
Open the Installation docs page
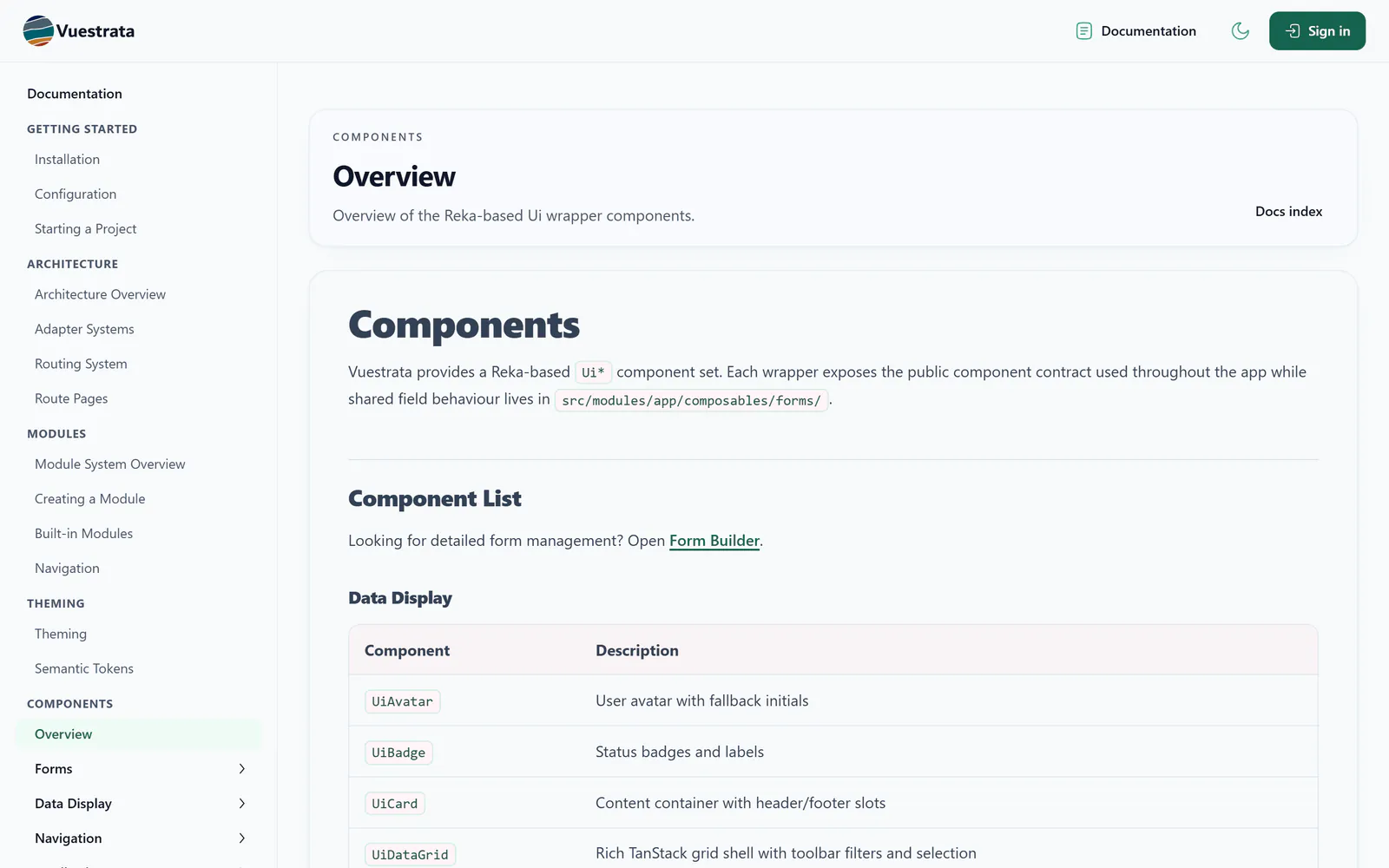[x=67, y=160]
